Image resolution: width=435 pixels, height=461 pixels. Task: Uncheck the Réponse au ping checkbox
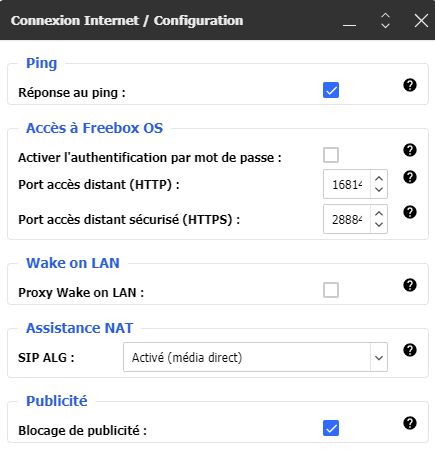tap(331, 90)
